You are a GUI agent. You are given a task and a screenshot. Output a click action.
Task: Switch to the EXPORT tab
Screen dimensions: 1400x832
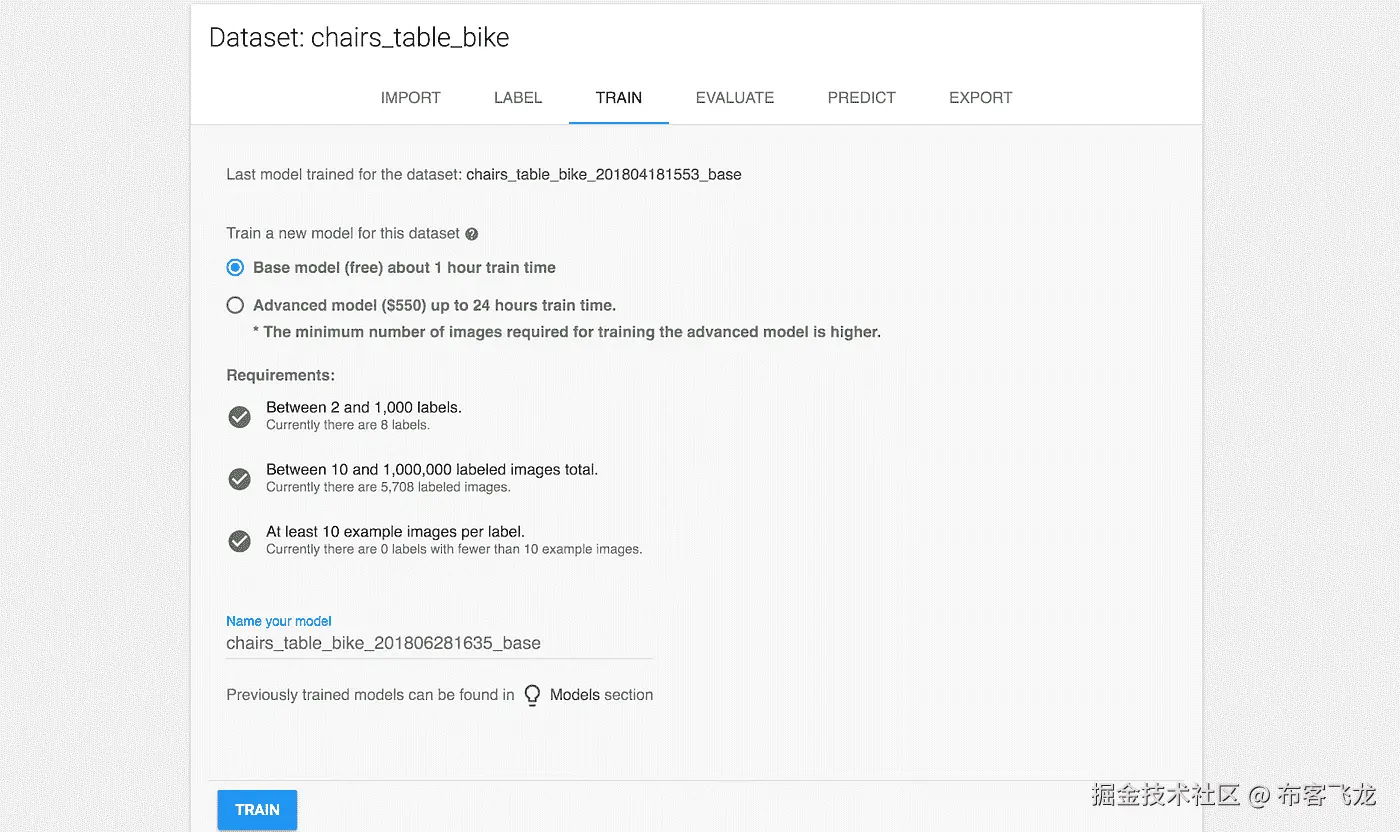[x=980, y=98]
